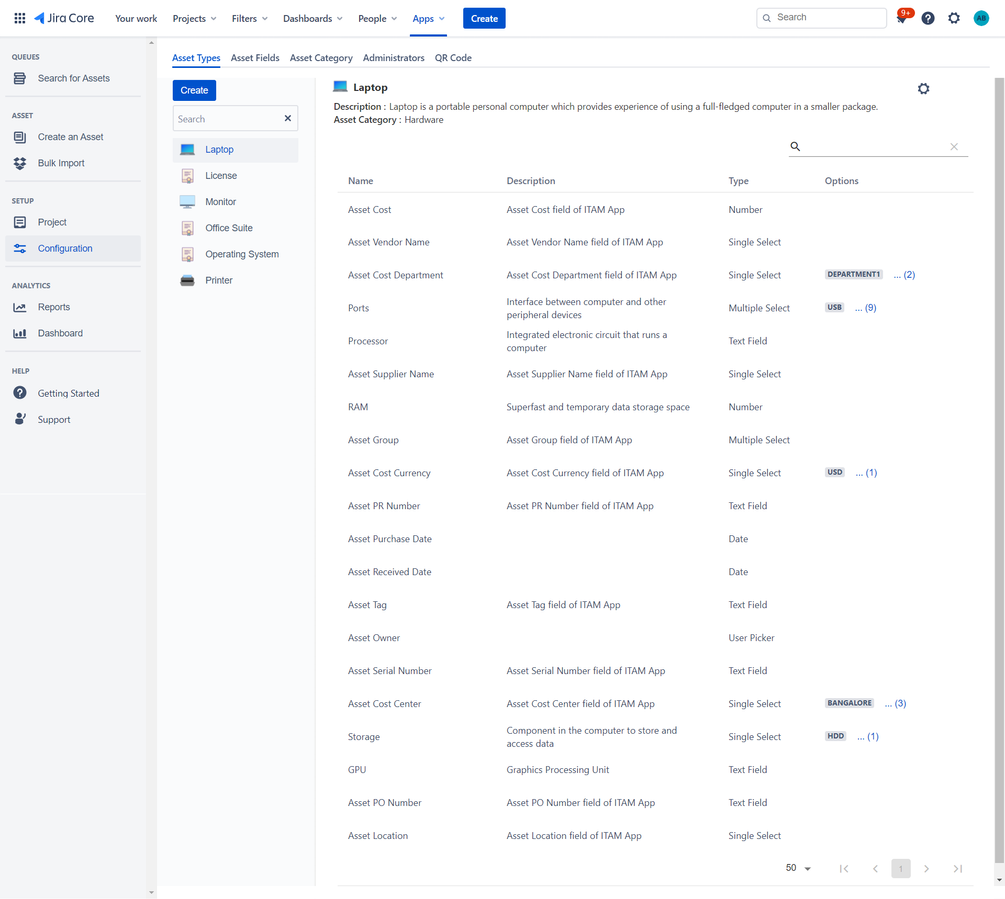Expand the Filters menu

[249, 19]
